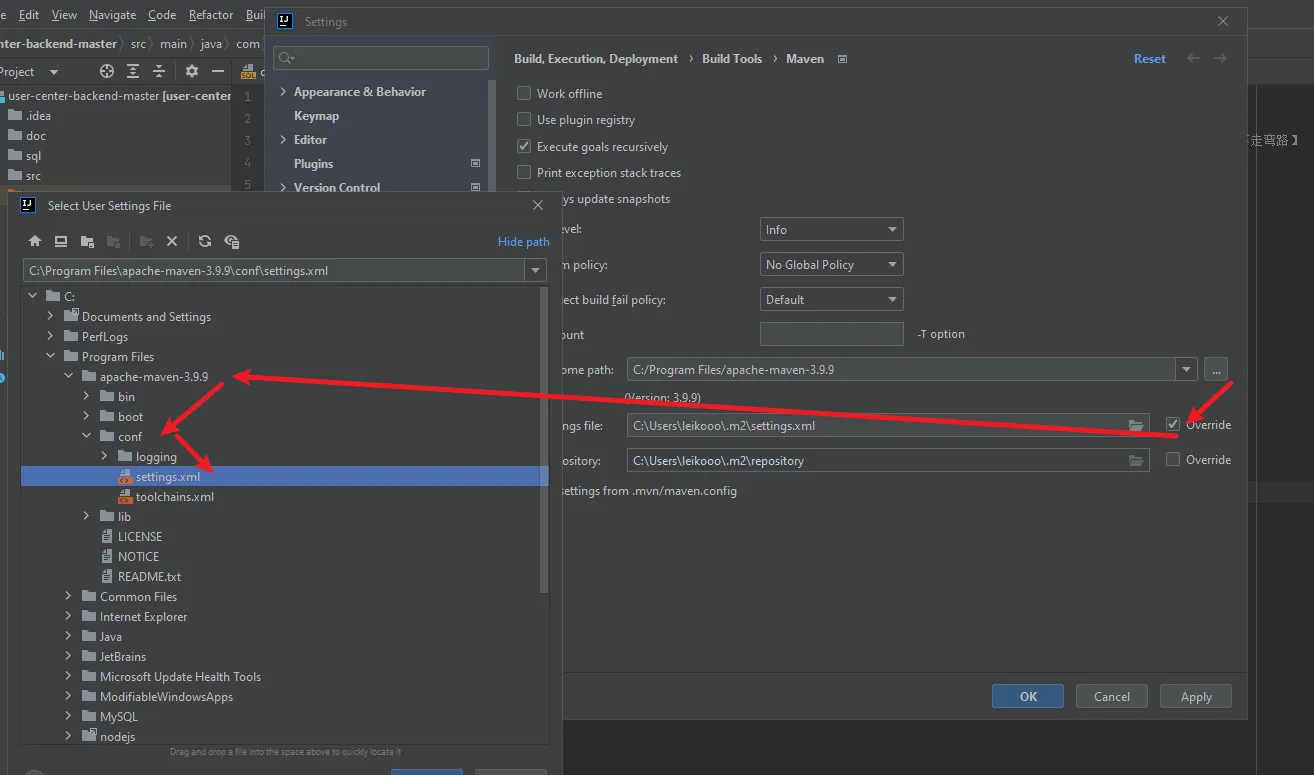The width and height of the screenshot is (1314, 775).
Task: Click Cancel in Settings dialog
Action: [1112, 696]
